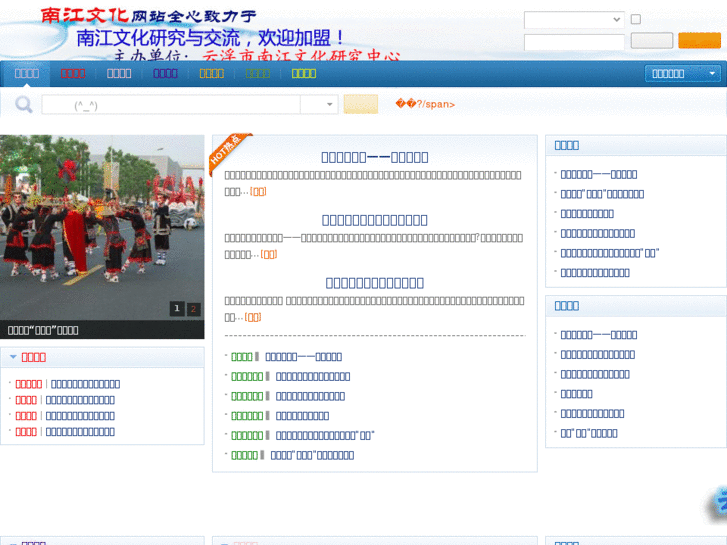Select the first highlighted navigation tab
This screenshot has width=727, height=545.
click(27, 73)
